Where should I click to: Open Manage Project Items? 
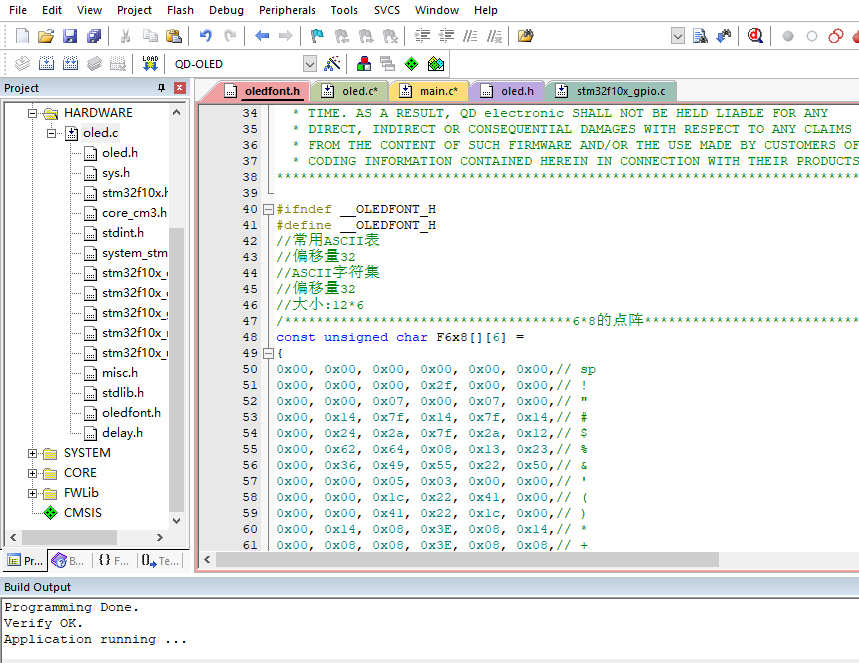click(363, 62)
